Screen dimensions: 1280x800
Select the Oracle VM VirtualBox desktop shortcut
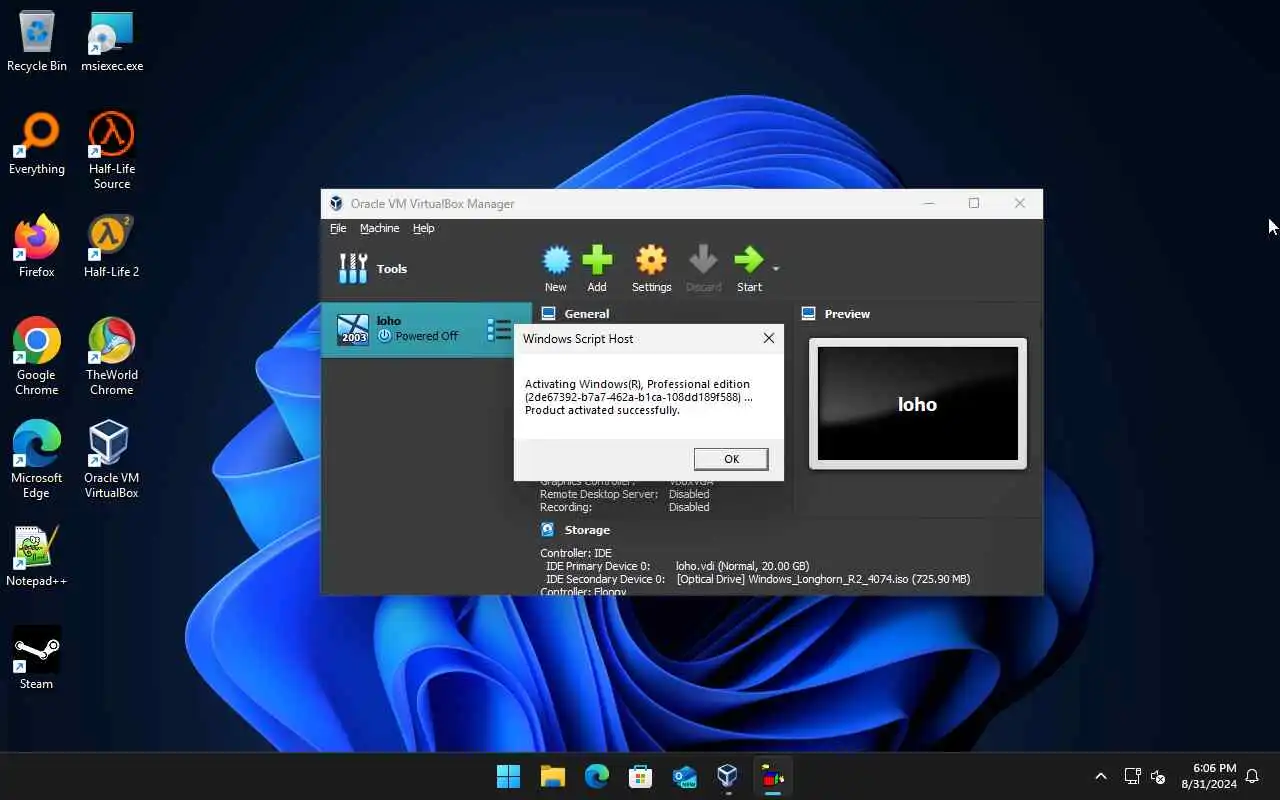112,460
